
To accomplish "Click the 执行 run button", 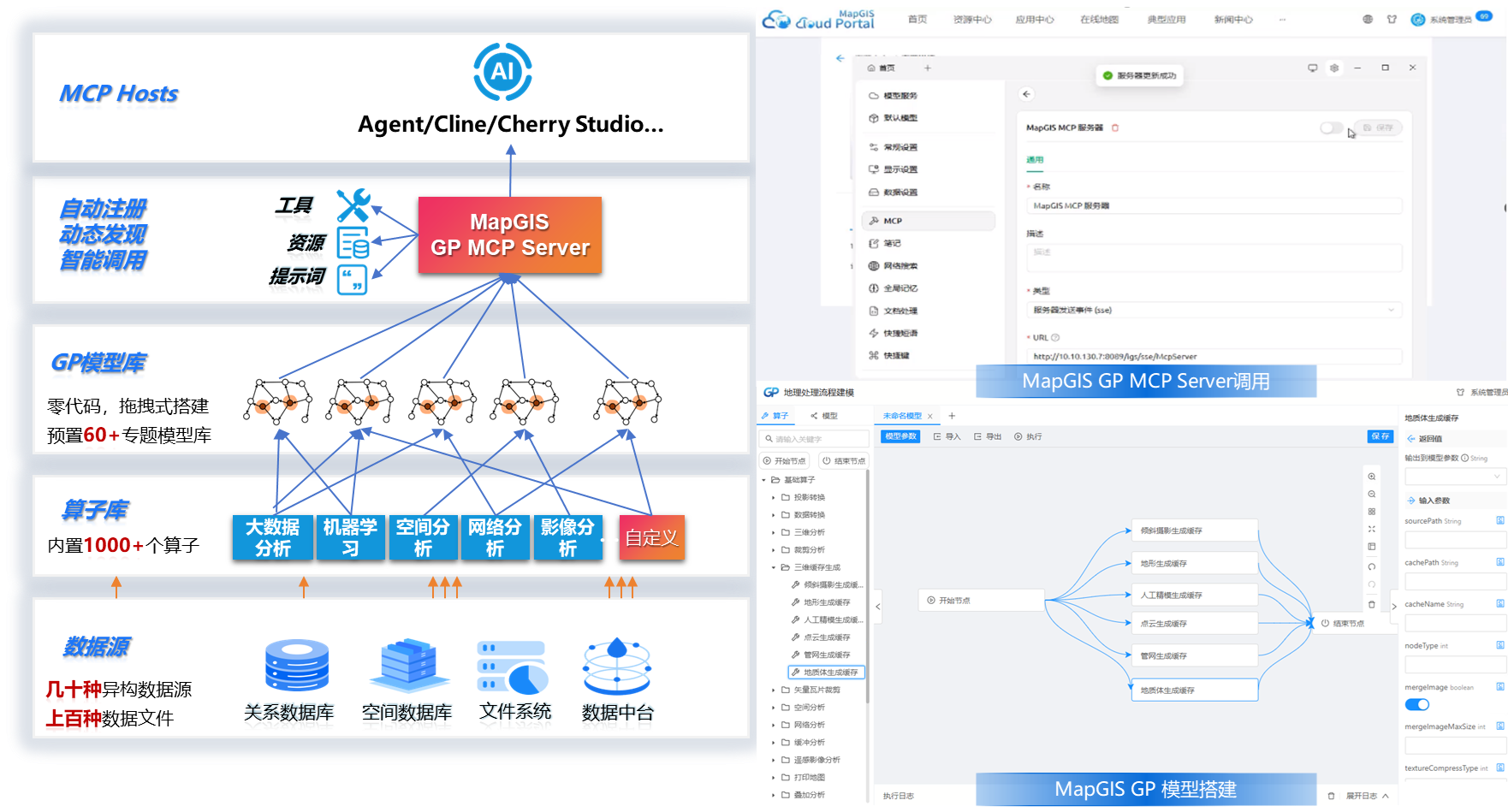I will point(1028,436).
